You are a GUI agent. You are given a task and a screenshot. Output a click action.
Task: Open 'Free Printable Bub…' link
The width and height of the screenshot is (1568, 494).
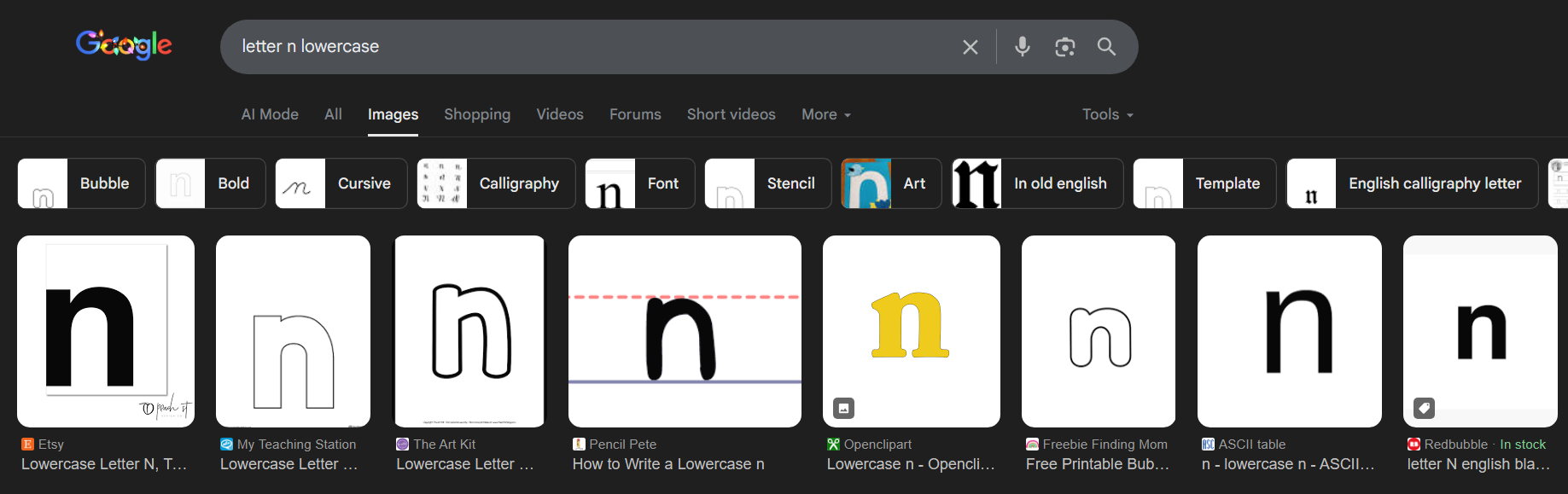[x=1098, y=464]
